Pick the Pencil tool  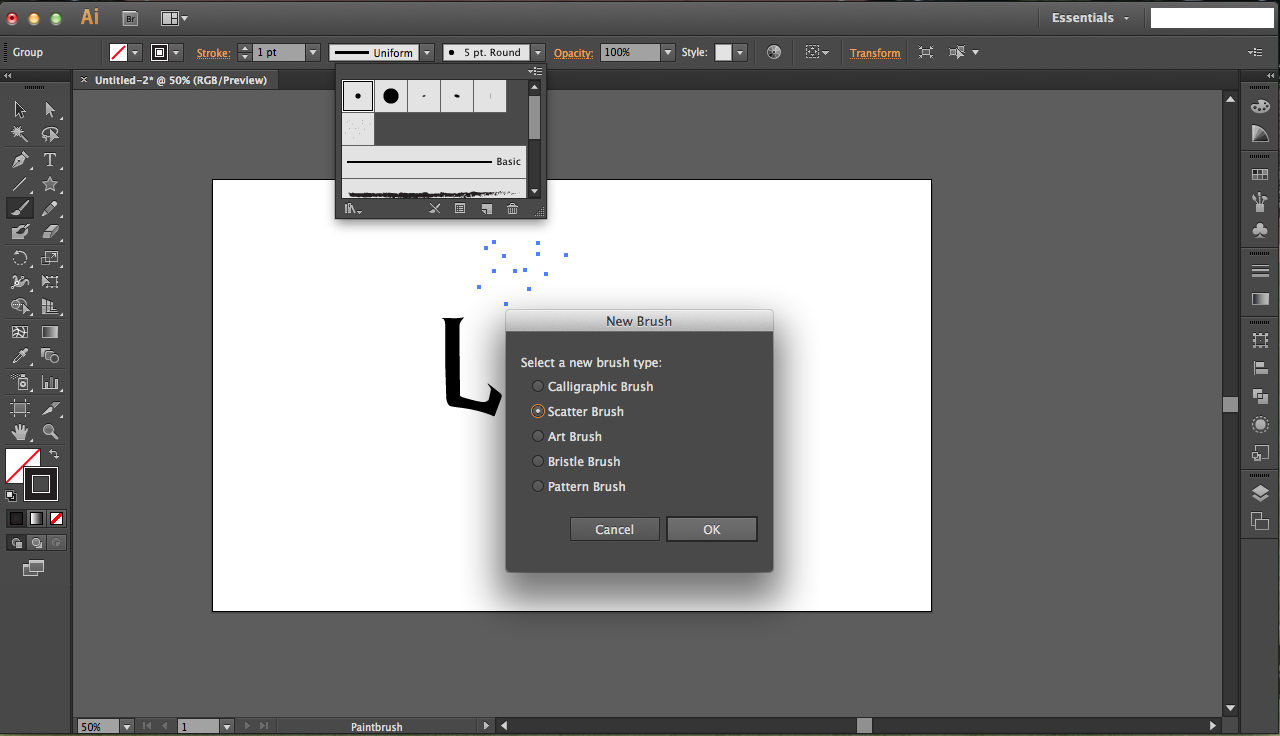(50, 208)
